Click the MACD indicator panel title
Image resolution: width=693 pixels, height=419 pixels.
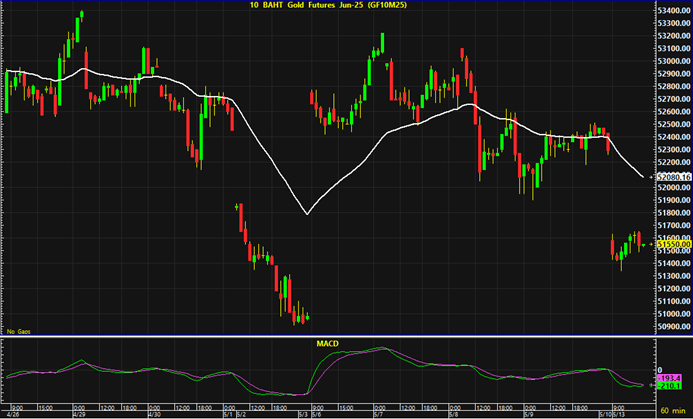[326, 344]
